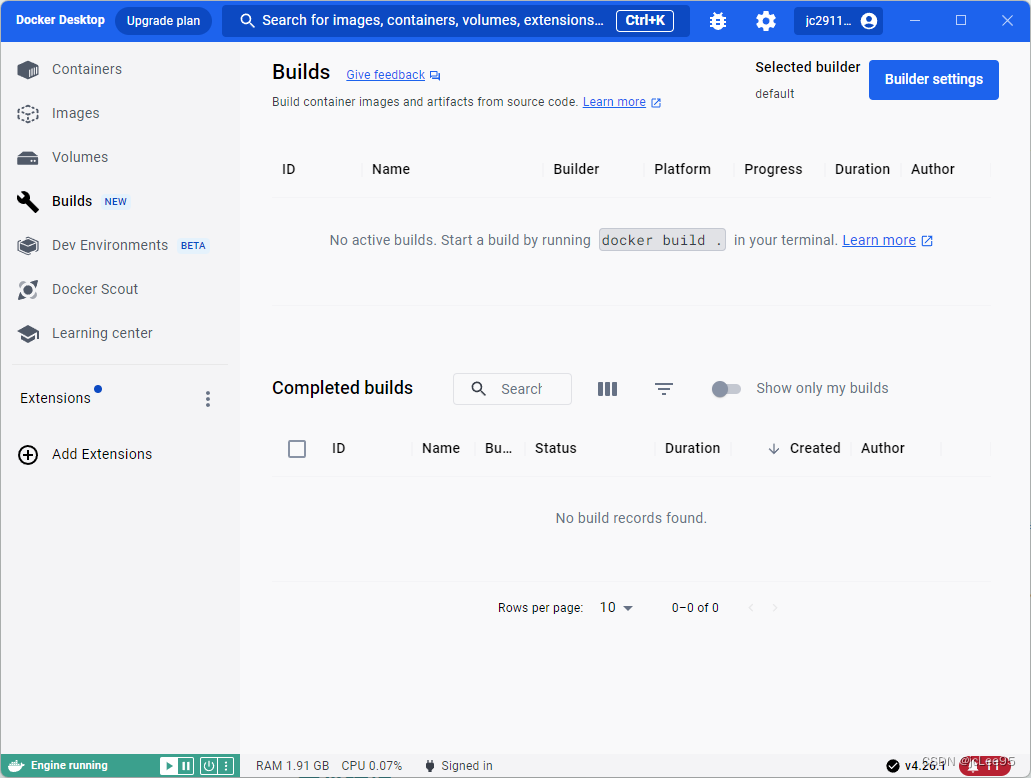Click the version check mark icon
This screenshot has height=778, width=1031.
click(892, 766)
